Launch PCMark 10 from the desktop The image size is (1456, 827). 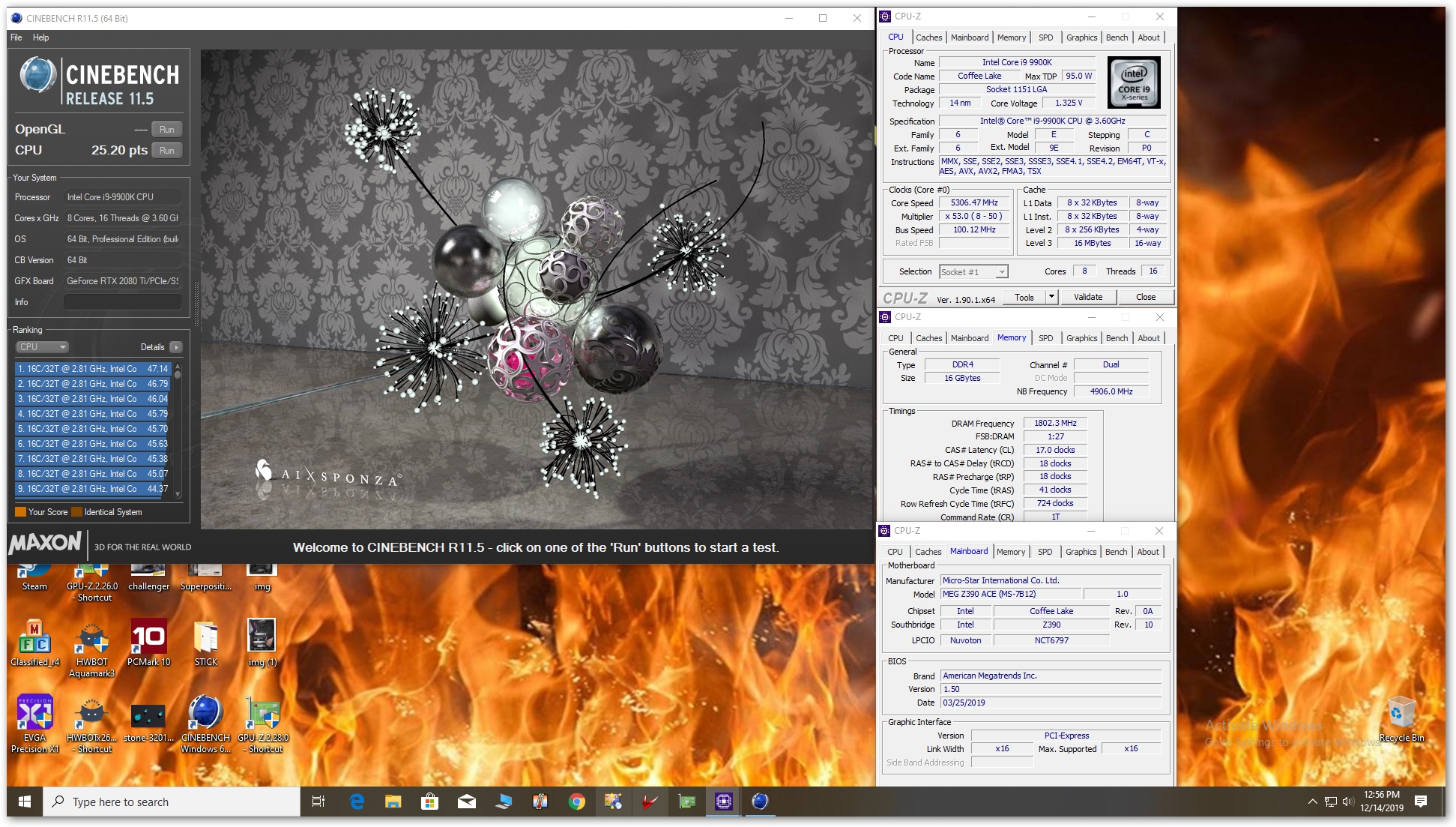pos(149,643)
